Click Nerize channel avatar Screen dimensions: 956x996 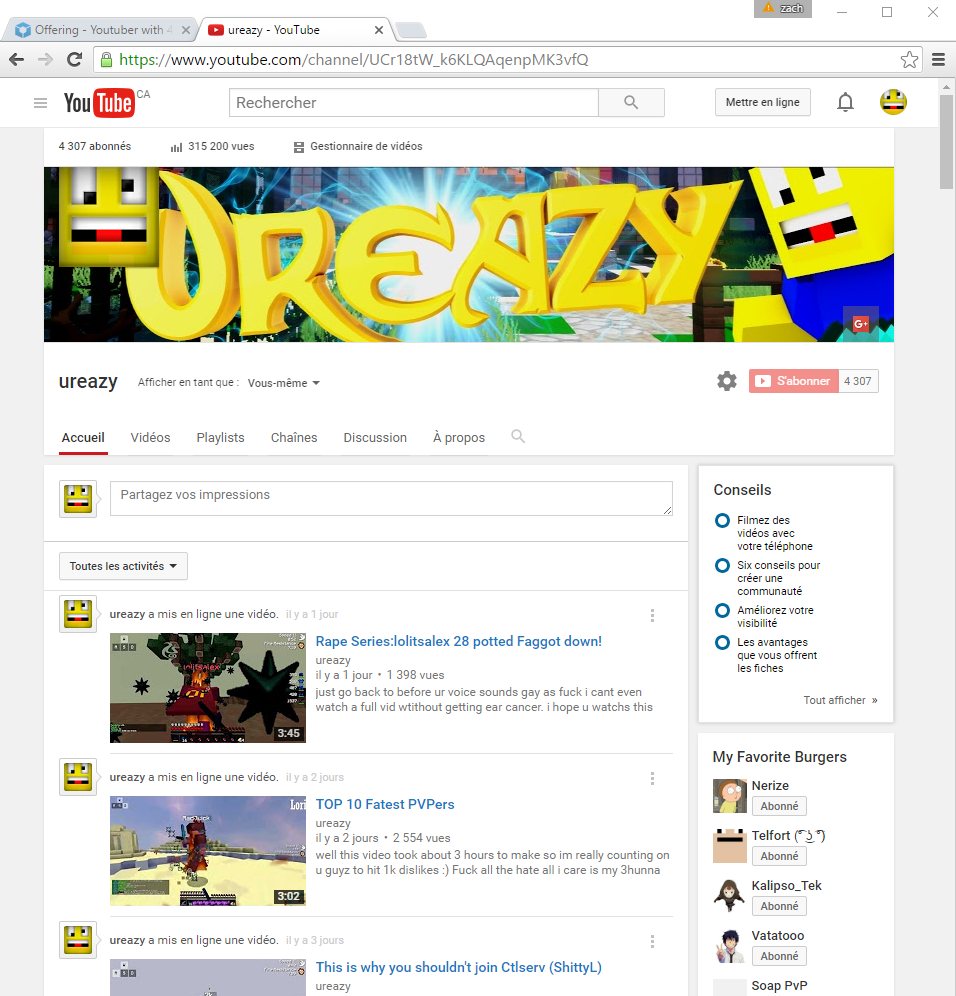pyautogui.click(x=729, y=796)
